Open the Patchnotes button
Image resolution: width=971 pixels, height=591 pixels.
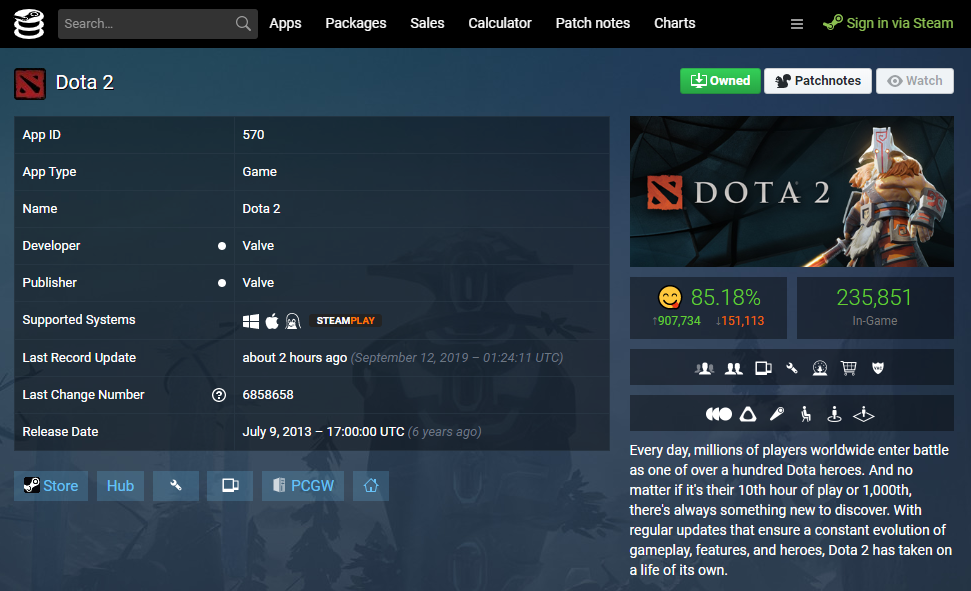(817, 81)
